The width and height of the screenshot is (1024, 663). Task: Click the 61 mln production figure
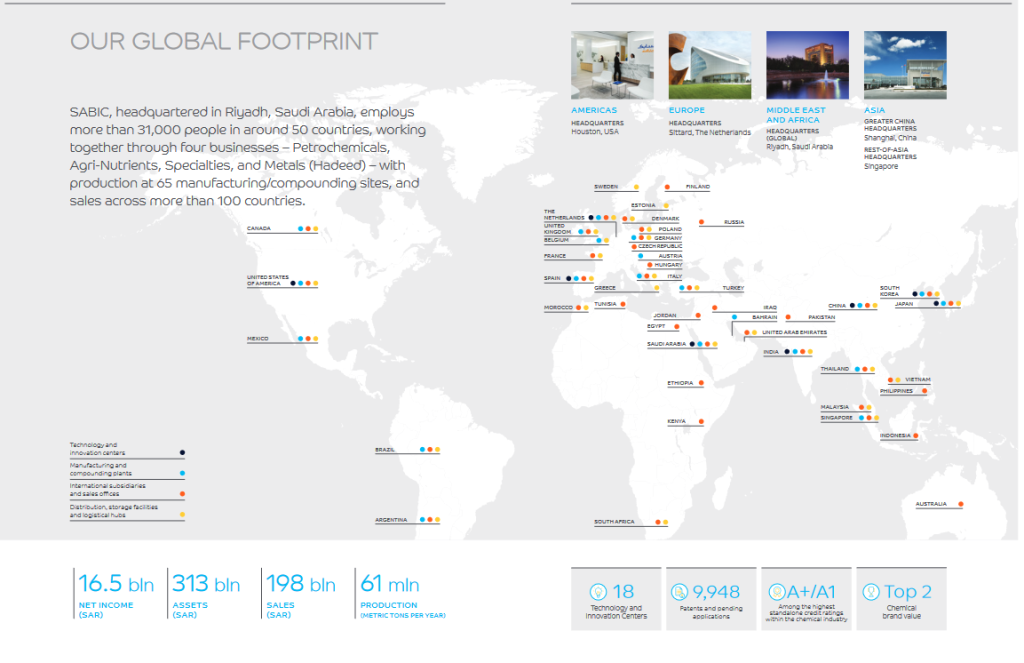click(x=390, y=583)
